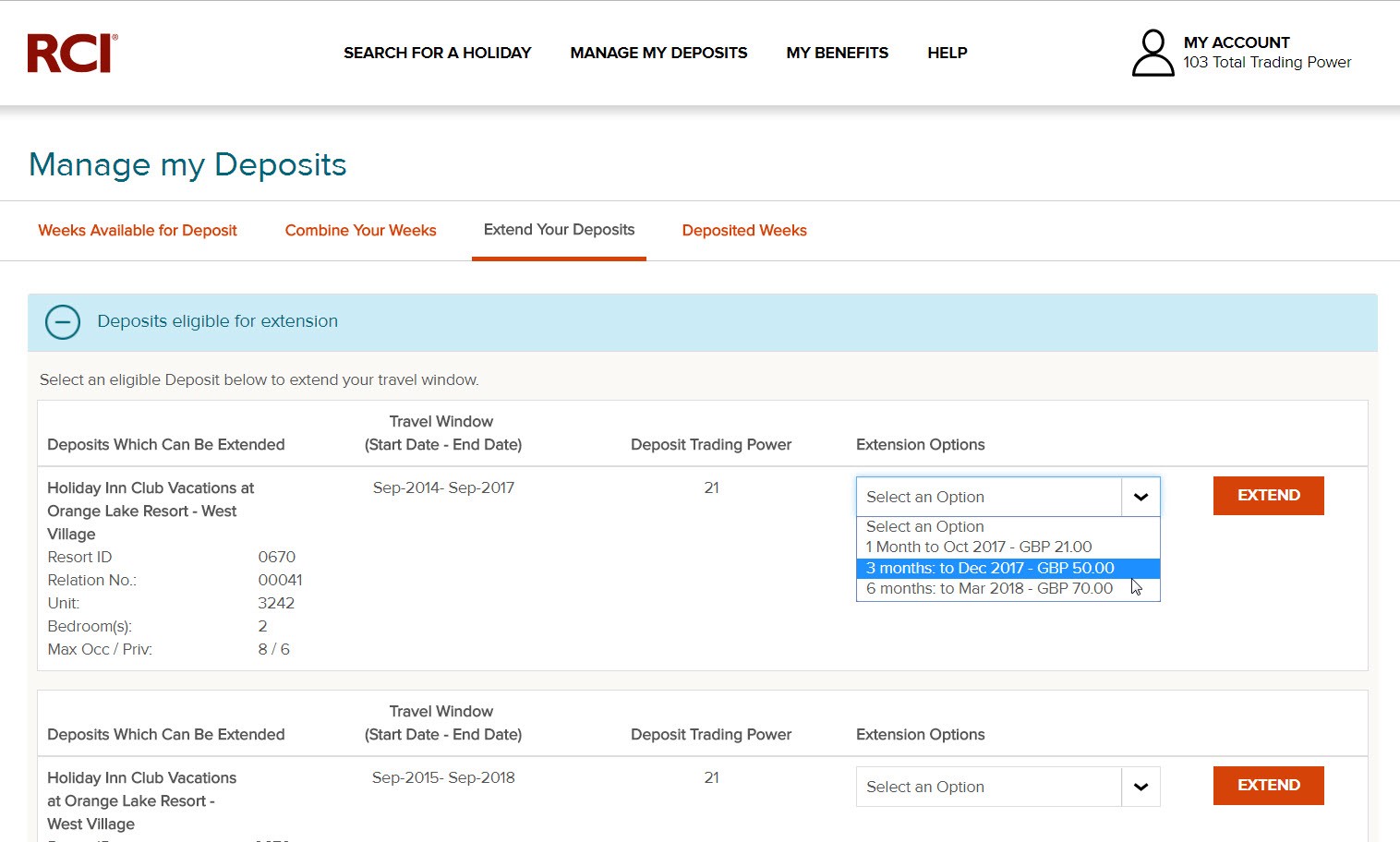Click the Manage my Deposits page heading
1400x842 pixels.
(x=187, y=164)
